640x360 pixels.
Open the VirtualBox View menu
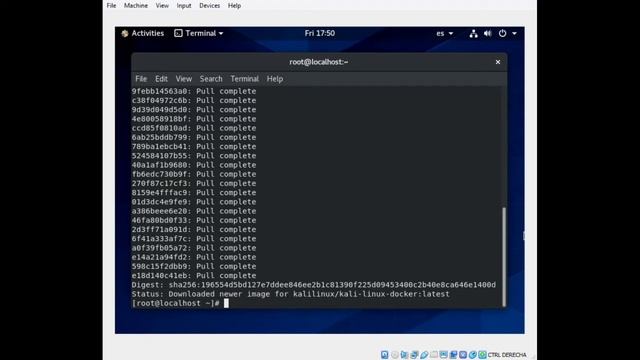point(162,6)
